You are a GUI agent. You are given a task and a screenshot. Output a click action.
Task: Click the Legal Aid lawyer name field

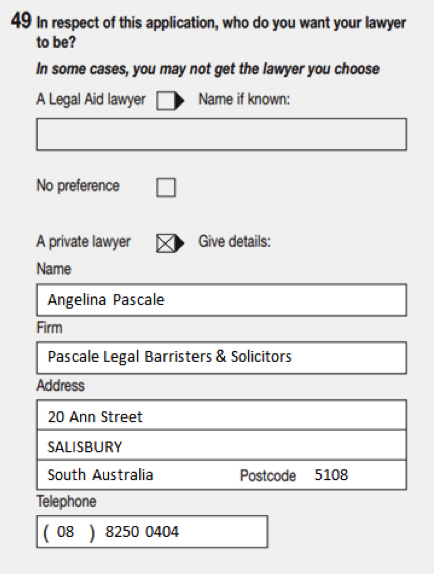(x=221, y=134)
